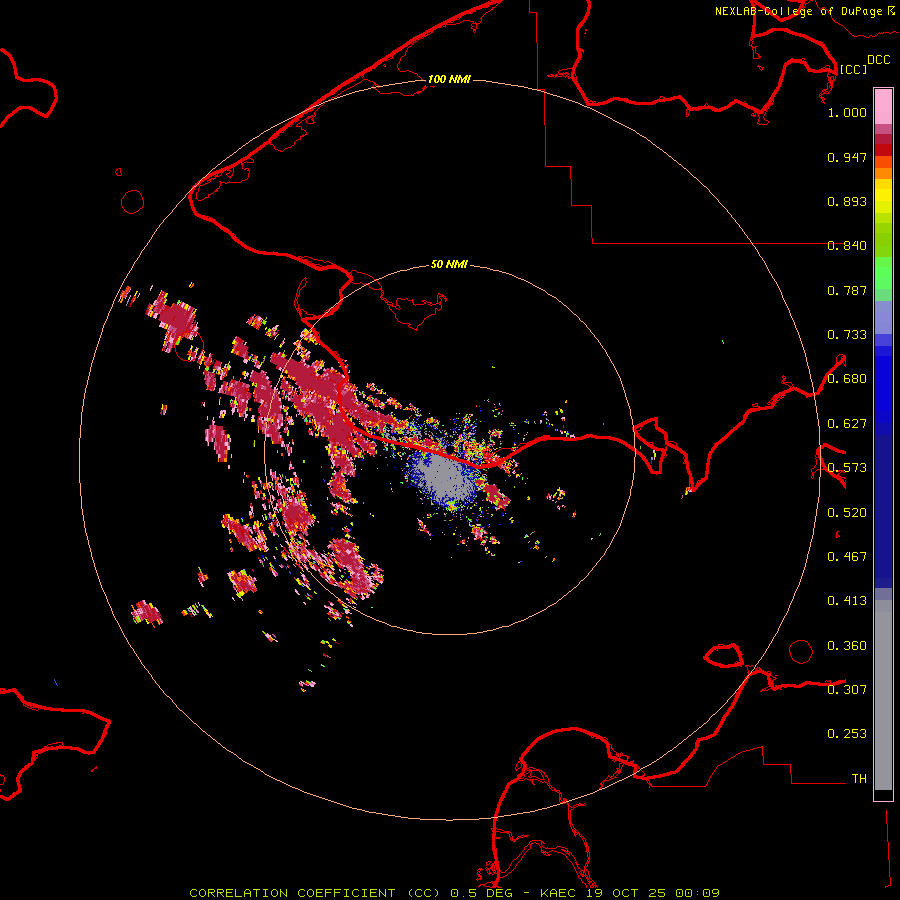Select the 0.840 color scale value
The height and width of the screenshot is (900, 900).
click(x=847, y=246)
